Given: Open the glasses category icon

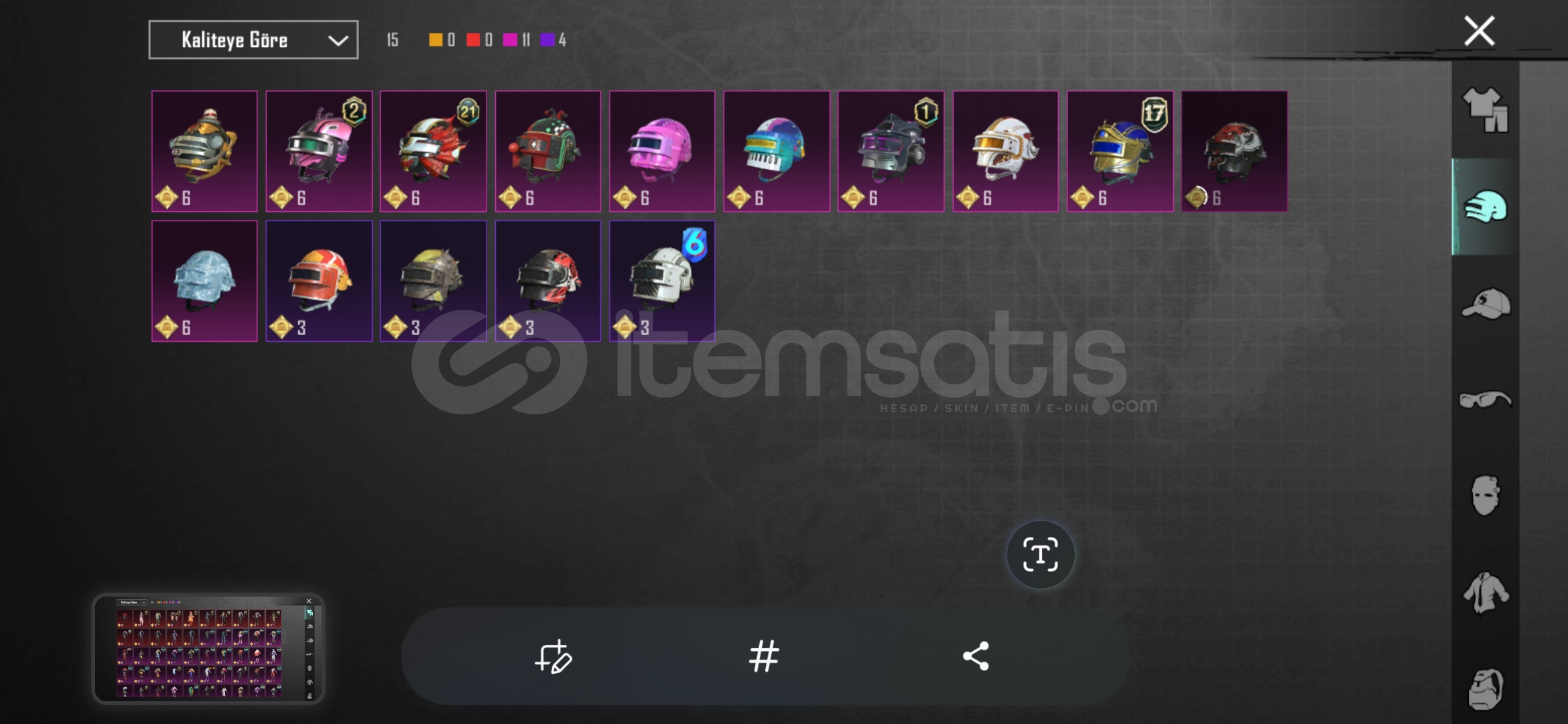Looking at the screenshot, I should (x=1485, y=400).
